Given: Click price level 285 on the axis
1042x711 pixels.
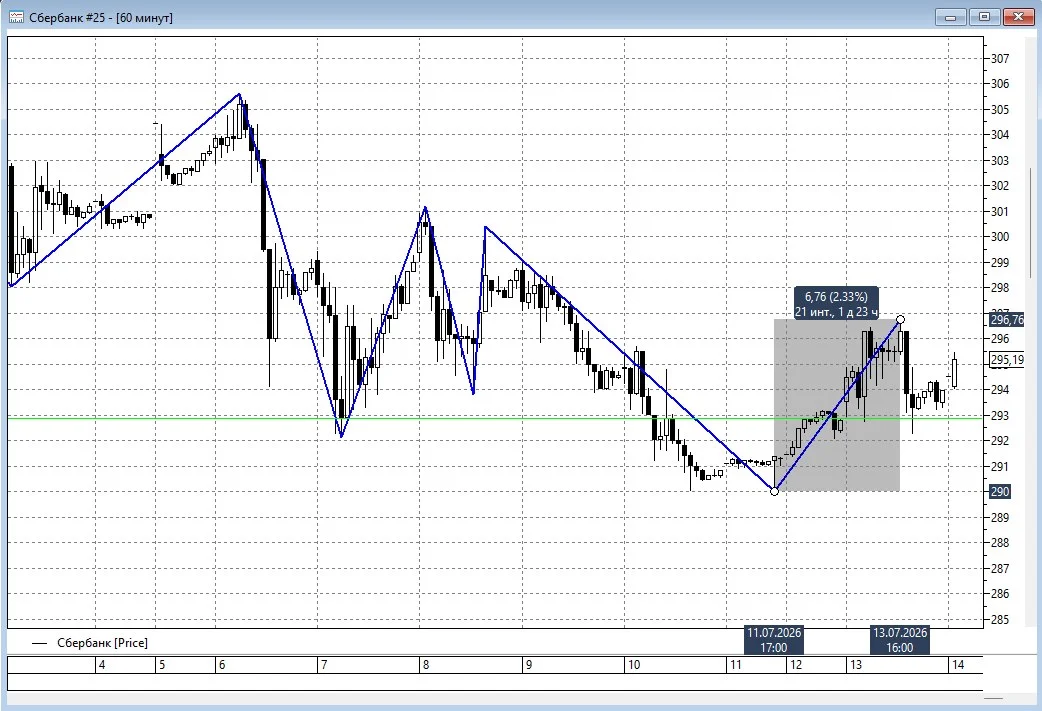Looking at the screenshot, I should (x=1000, y=620).
